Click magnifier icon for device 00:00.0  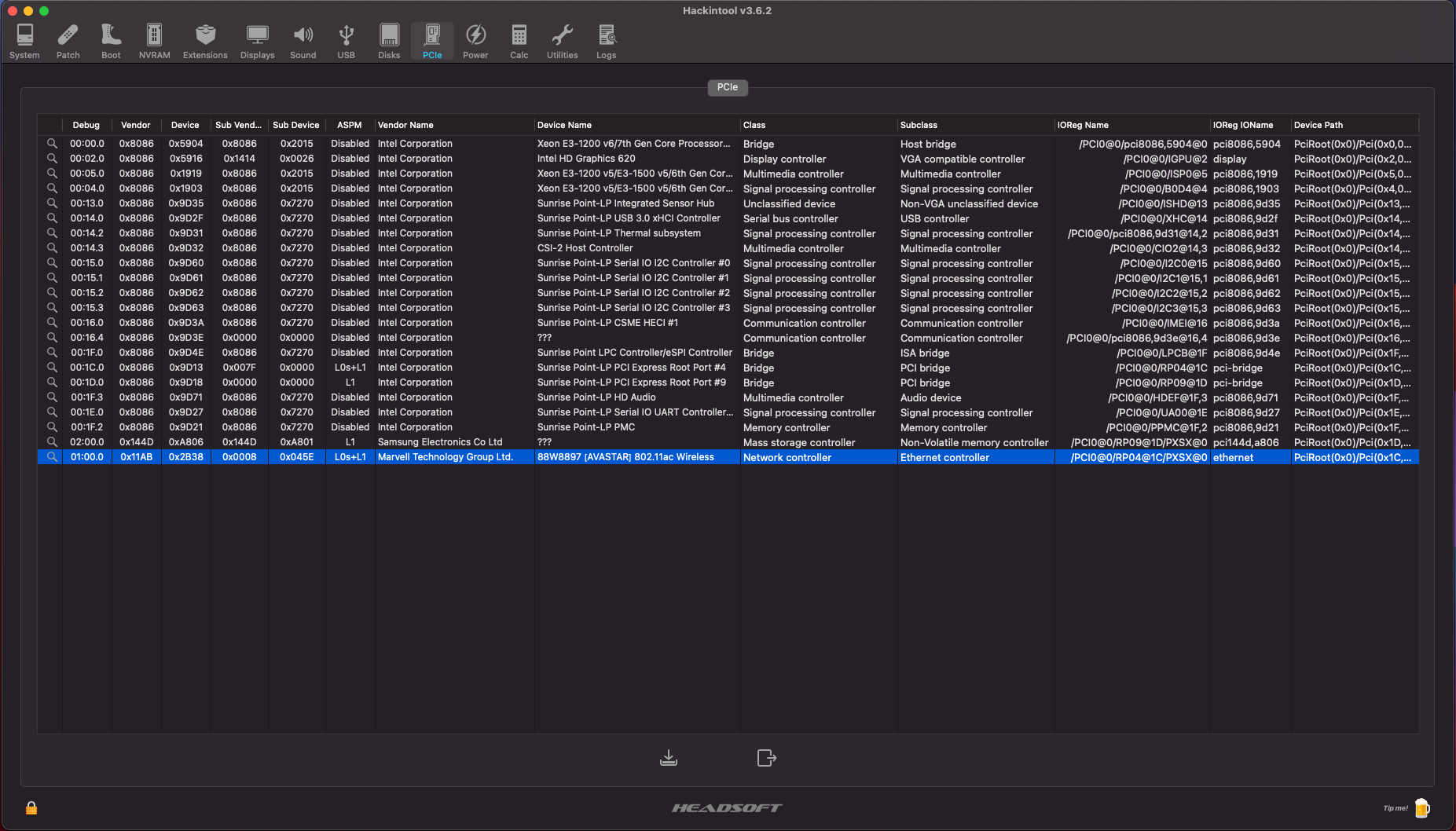coord(52,144)
